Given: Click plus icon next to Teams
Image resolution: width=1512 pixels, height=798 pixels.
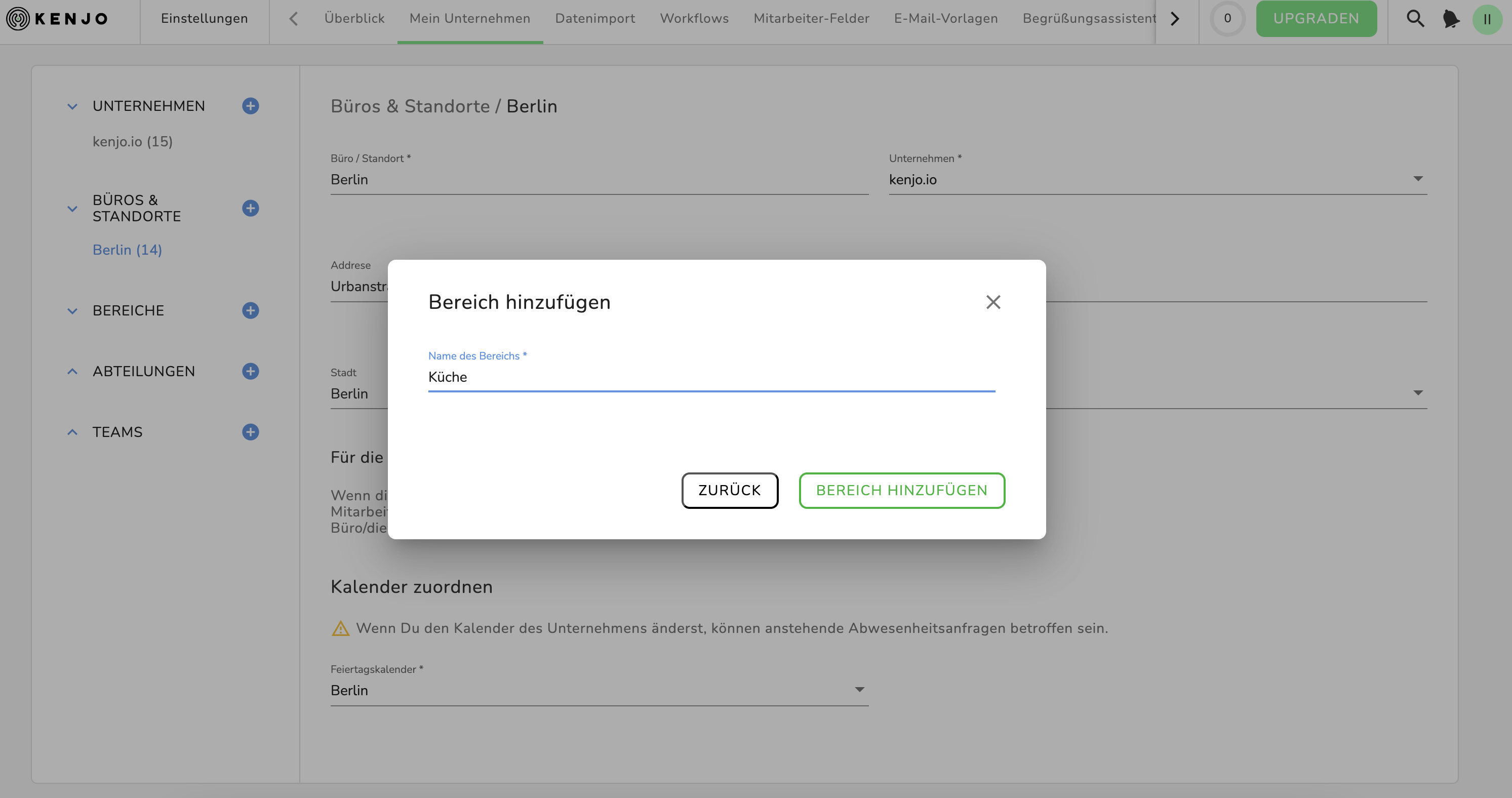Looking at the screenshot, I should [251, 432].
